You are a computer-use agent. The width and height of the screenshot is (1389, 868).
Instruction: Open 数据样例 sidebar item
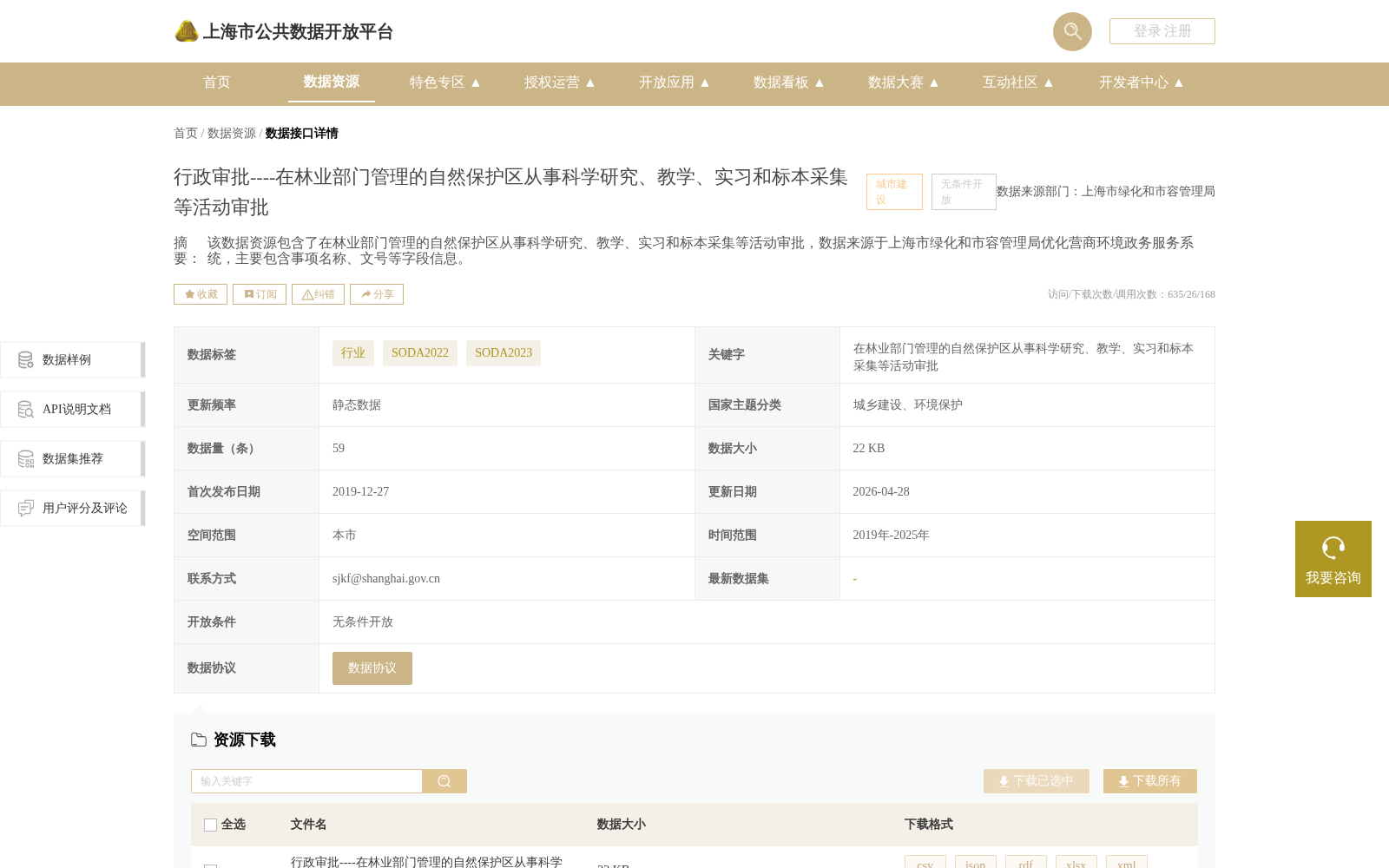click(73, 359)
